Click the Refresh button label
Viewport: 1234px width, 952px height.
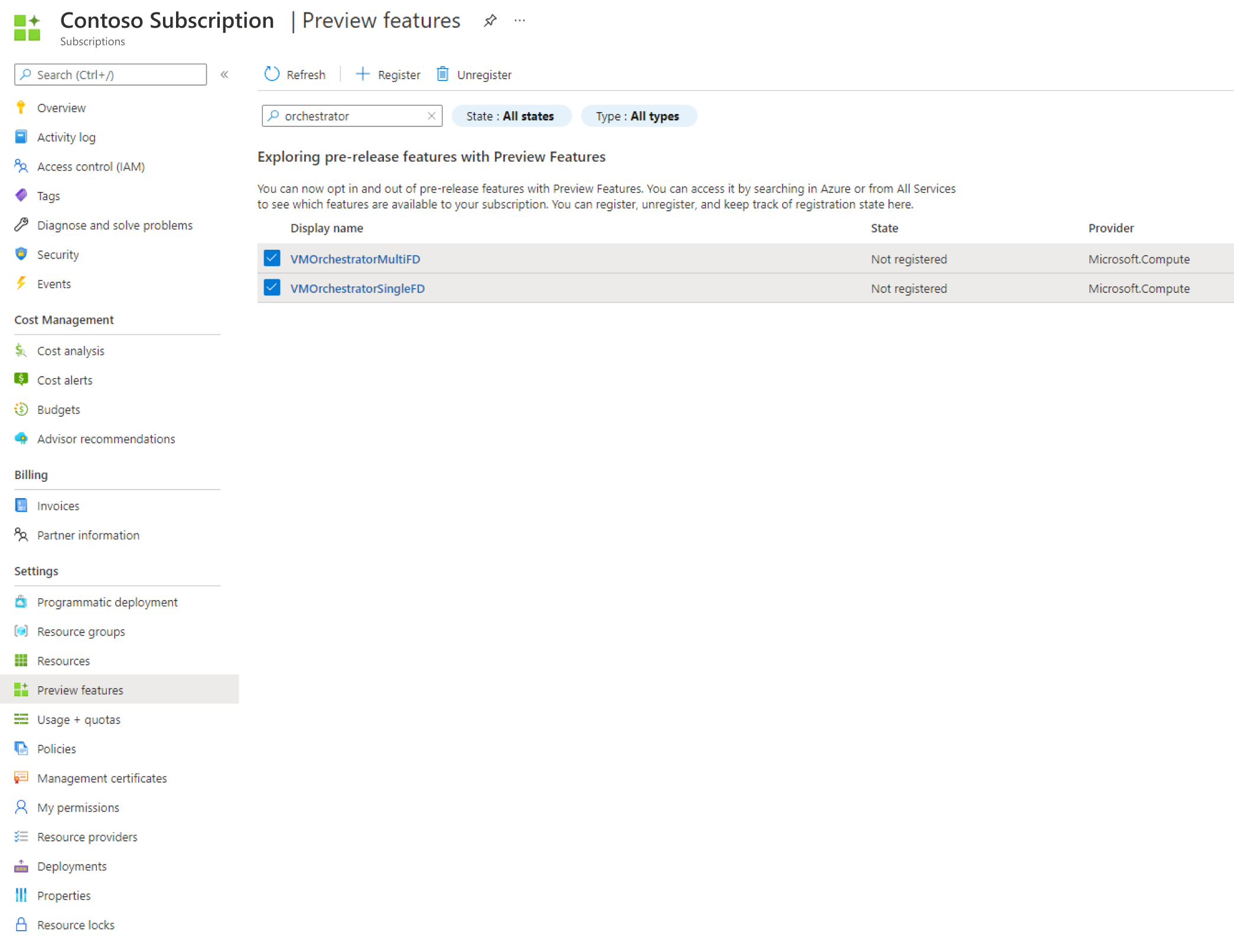click(306, 75)
